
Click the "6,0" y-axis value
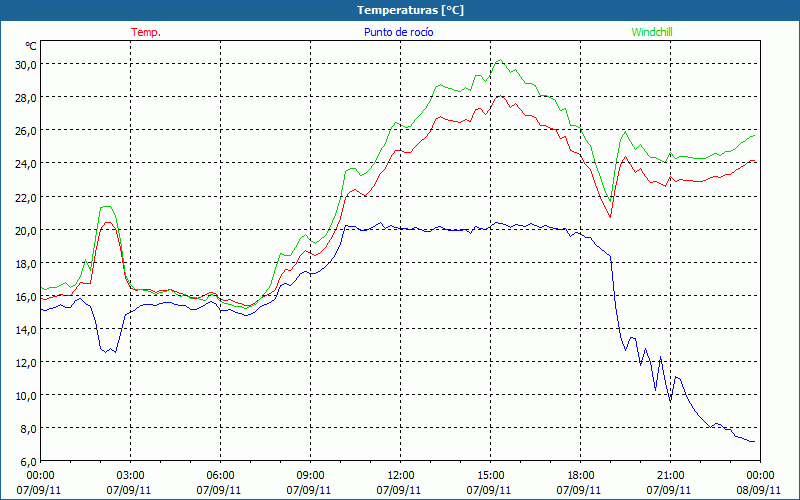coord(28,462)
